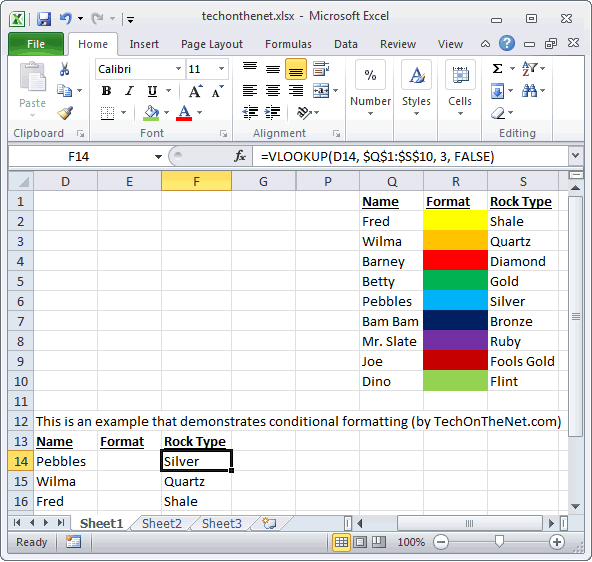Click Merge and Center icon
Screen dimensions: 592x562
(321, 91)
